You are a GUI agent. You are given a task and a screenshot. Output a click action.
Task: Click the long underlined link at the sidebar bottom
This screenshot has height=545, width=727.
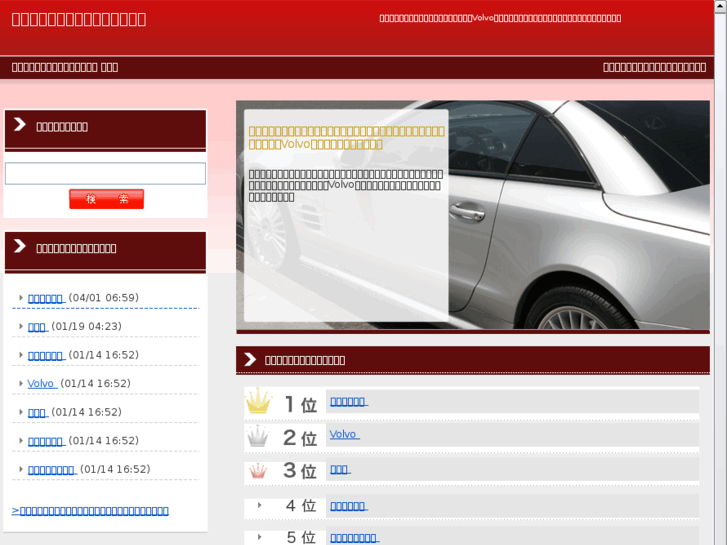(90, 511)
